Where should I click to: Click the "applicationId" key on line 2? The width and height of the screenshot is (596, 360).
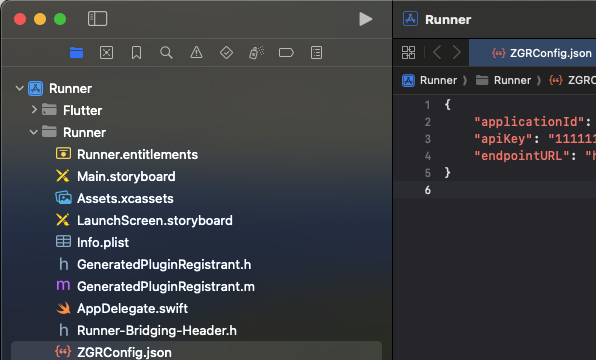529,122
